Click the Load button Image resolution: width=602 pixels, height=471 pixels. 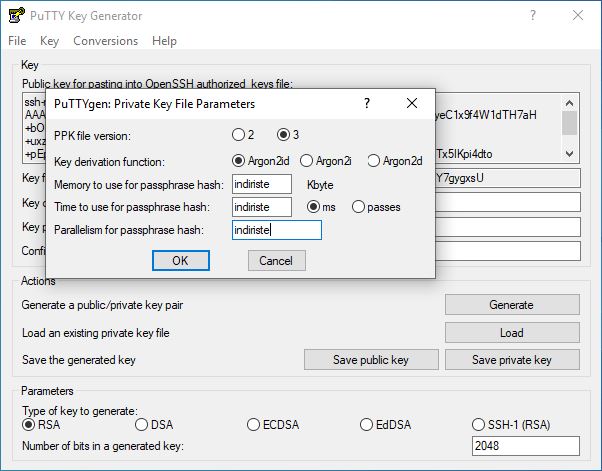(x=512, y=332)
